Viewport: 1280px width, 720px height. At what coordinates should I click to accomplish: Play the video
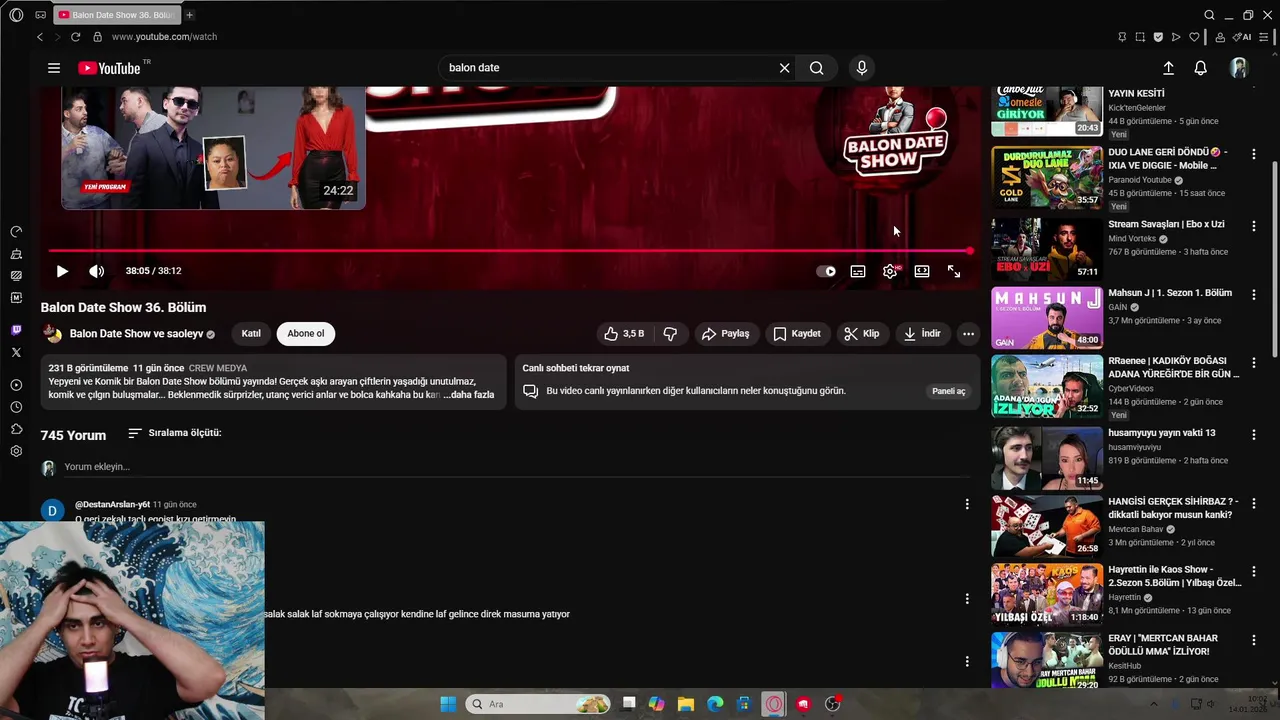62,271
